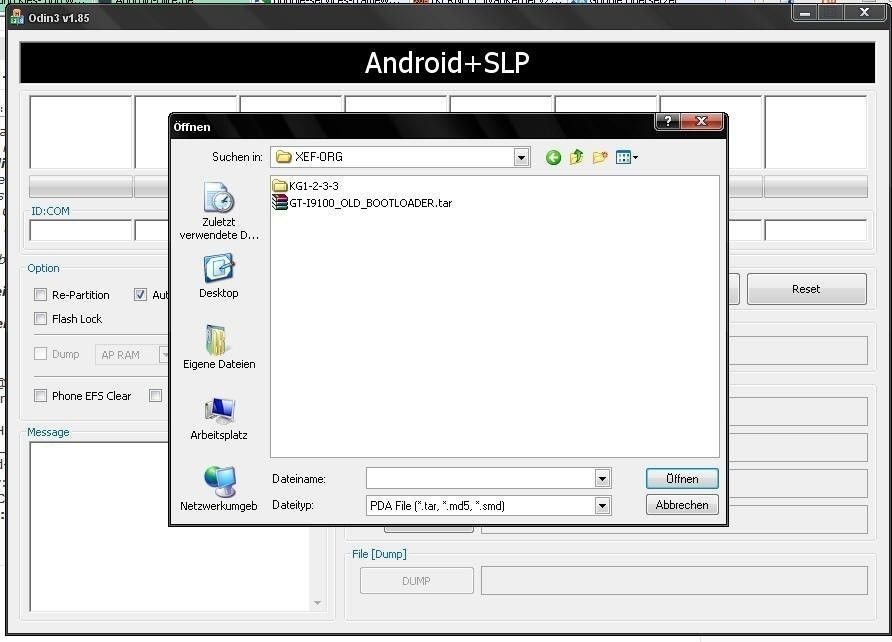Select the folder name KG1-2-3-3
This screenshot has width=892, height=642.
pos(313,186)
